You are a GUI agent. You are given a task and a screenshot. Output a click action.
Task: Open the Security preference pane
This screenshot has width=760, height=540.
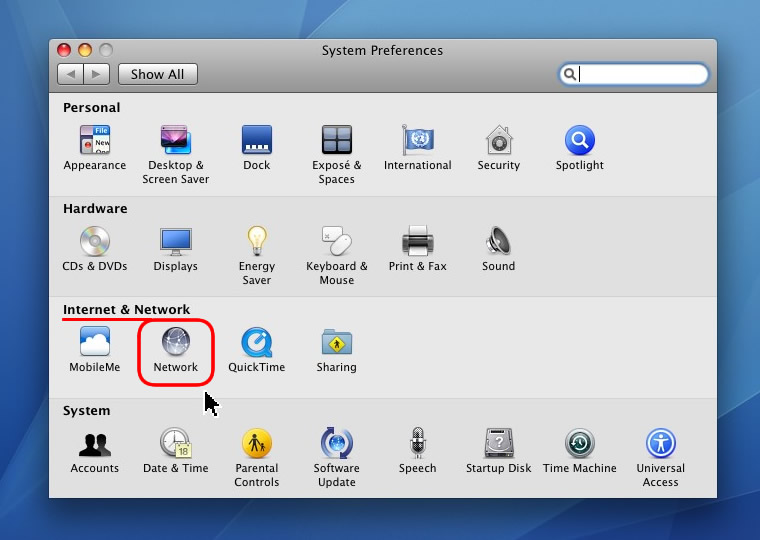[498, 141]
